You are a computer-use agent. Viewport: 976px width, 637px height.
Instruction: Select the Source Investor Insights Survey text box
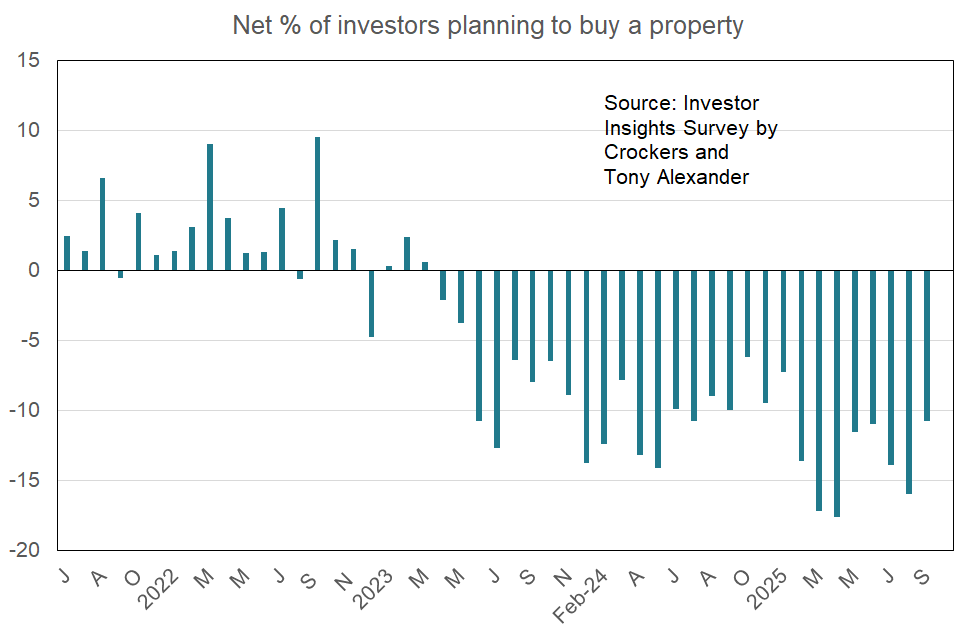690,140
